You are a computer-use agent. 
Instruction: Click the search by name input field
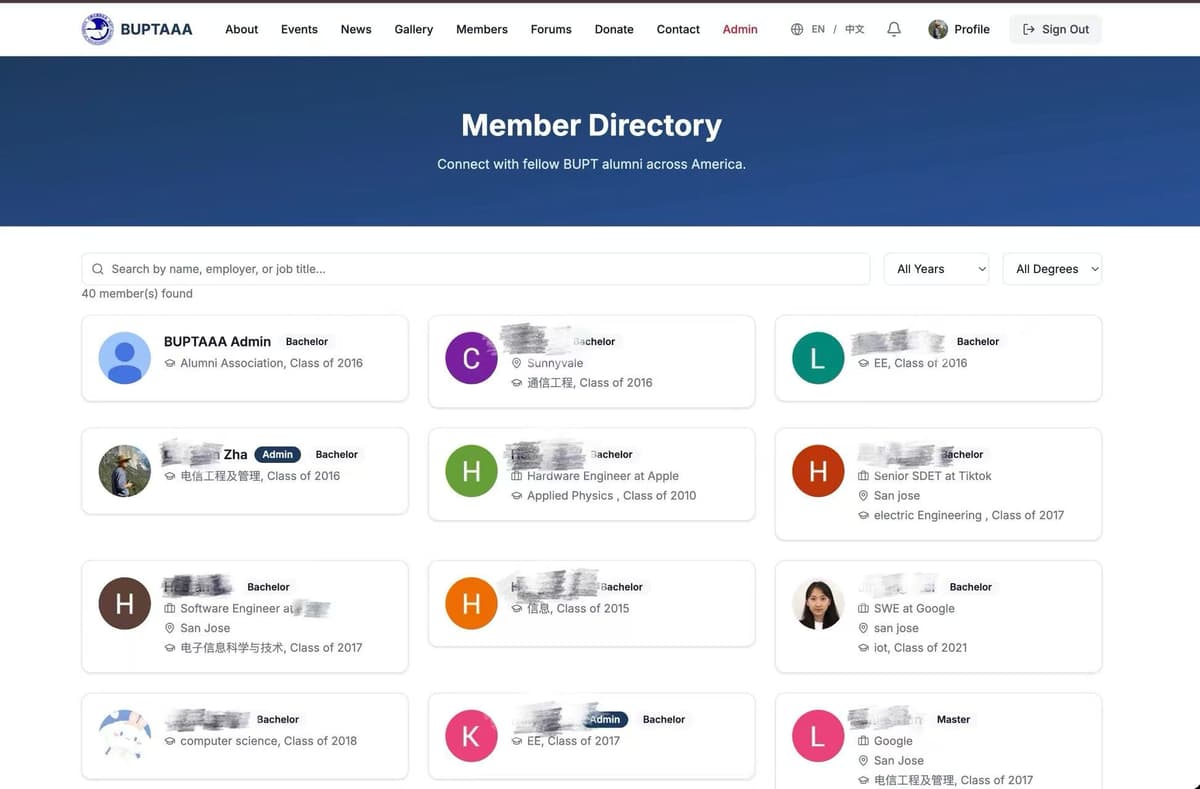coord(476,269)
